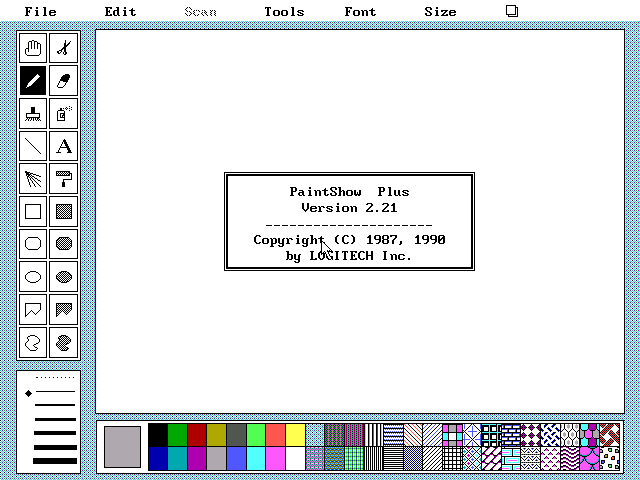This screenshot has width=640, height=480.
Task: Choose the thickest line width
Action: tap(55, 461)
